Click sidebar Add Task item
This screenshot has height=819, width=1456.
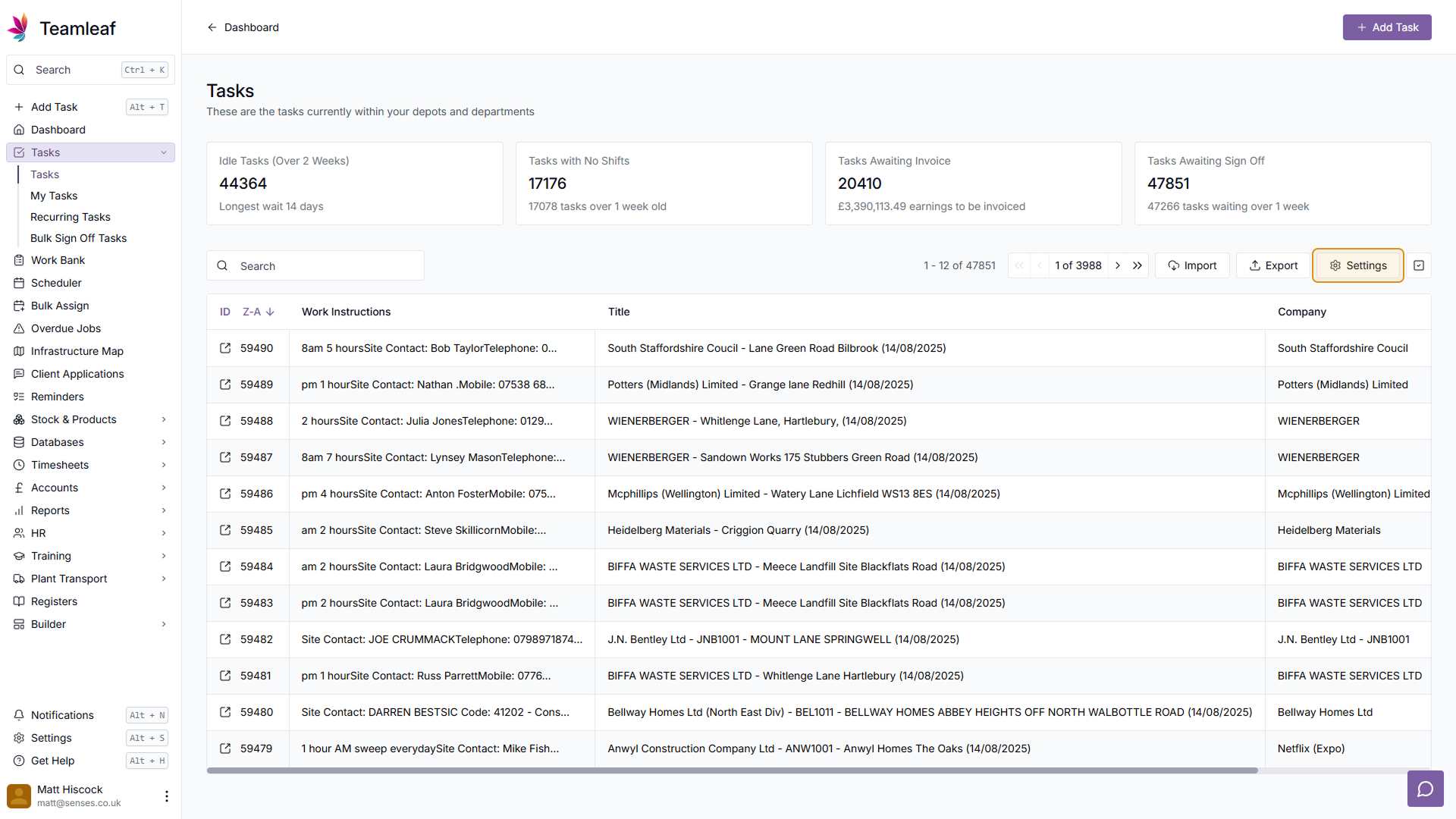[x=90, y=107]
